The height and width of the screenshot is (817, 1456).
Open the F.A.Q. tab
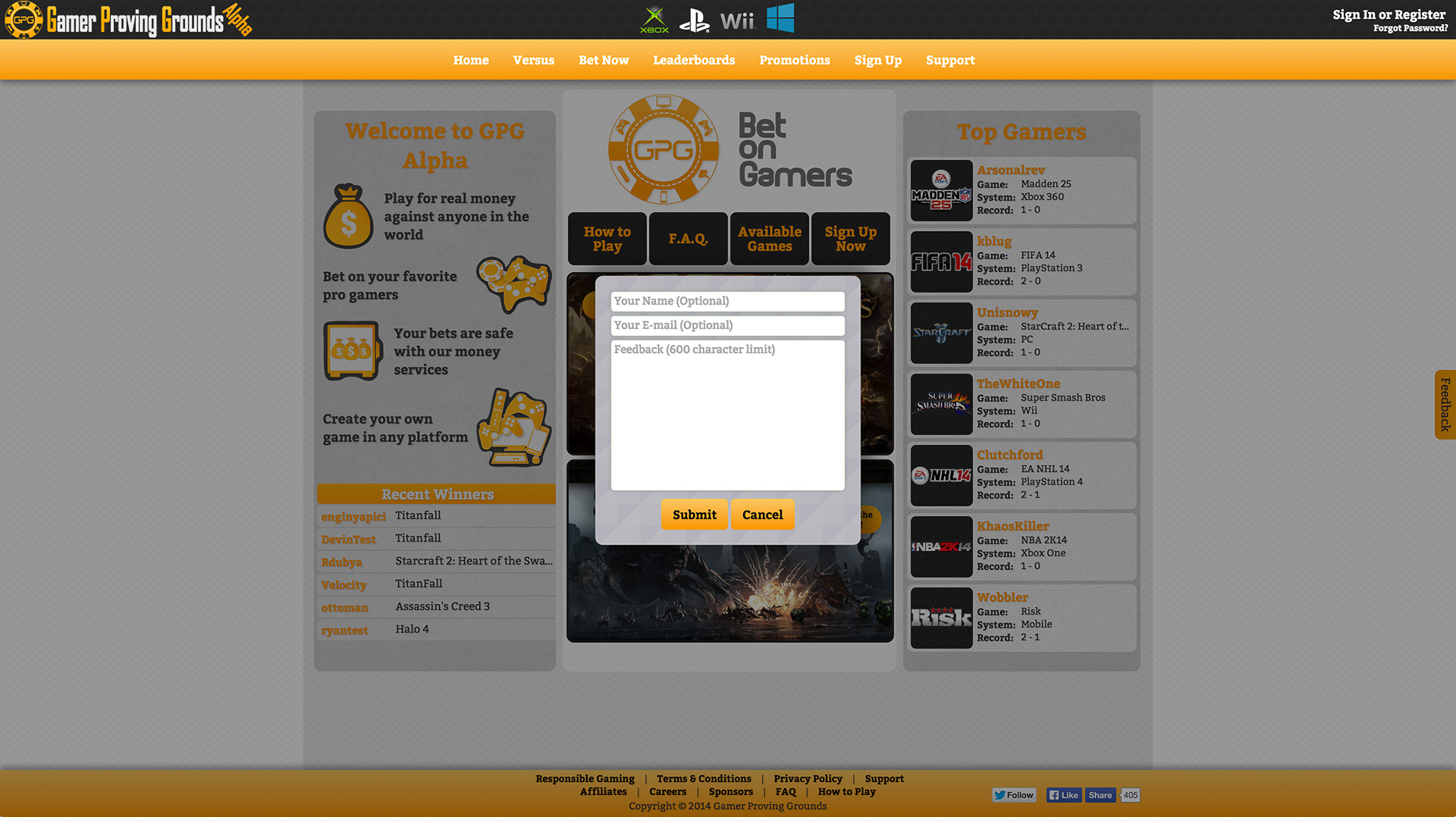(x=689, y=239)
